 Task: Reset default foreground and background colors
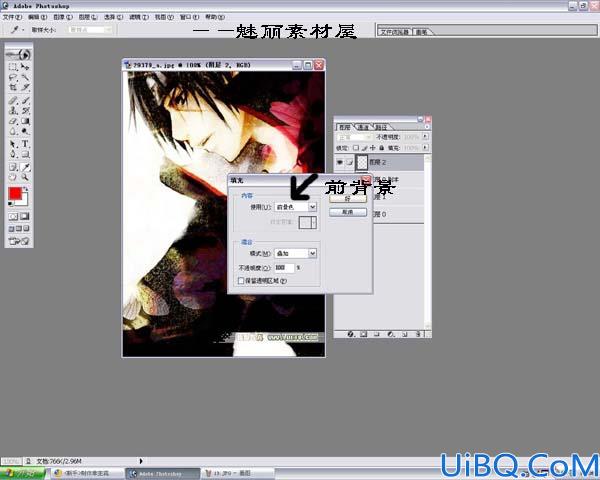pos(11,204)
